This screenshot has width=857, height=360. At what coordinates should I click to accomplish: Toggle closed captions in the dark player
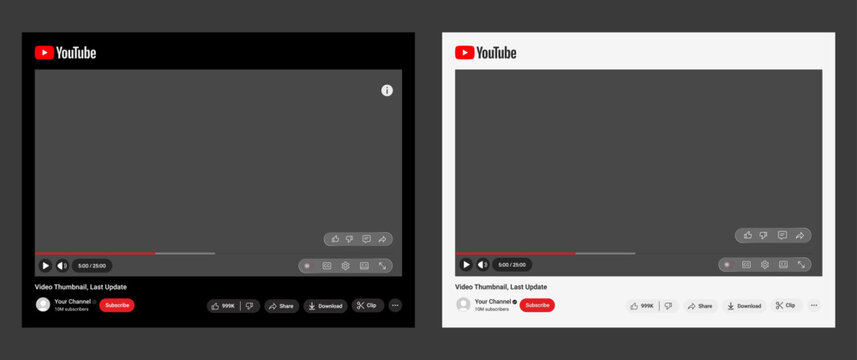327,266
